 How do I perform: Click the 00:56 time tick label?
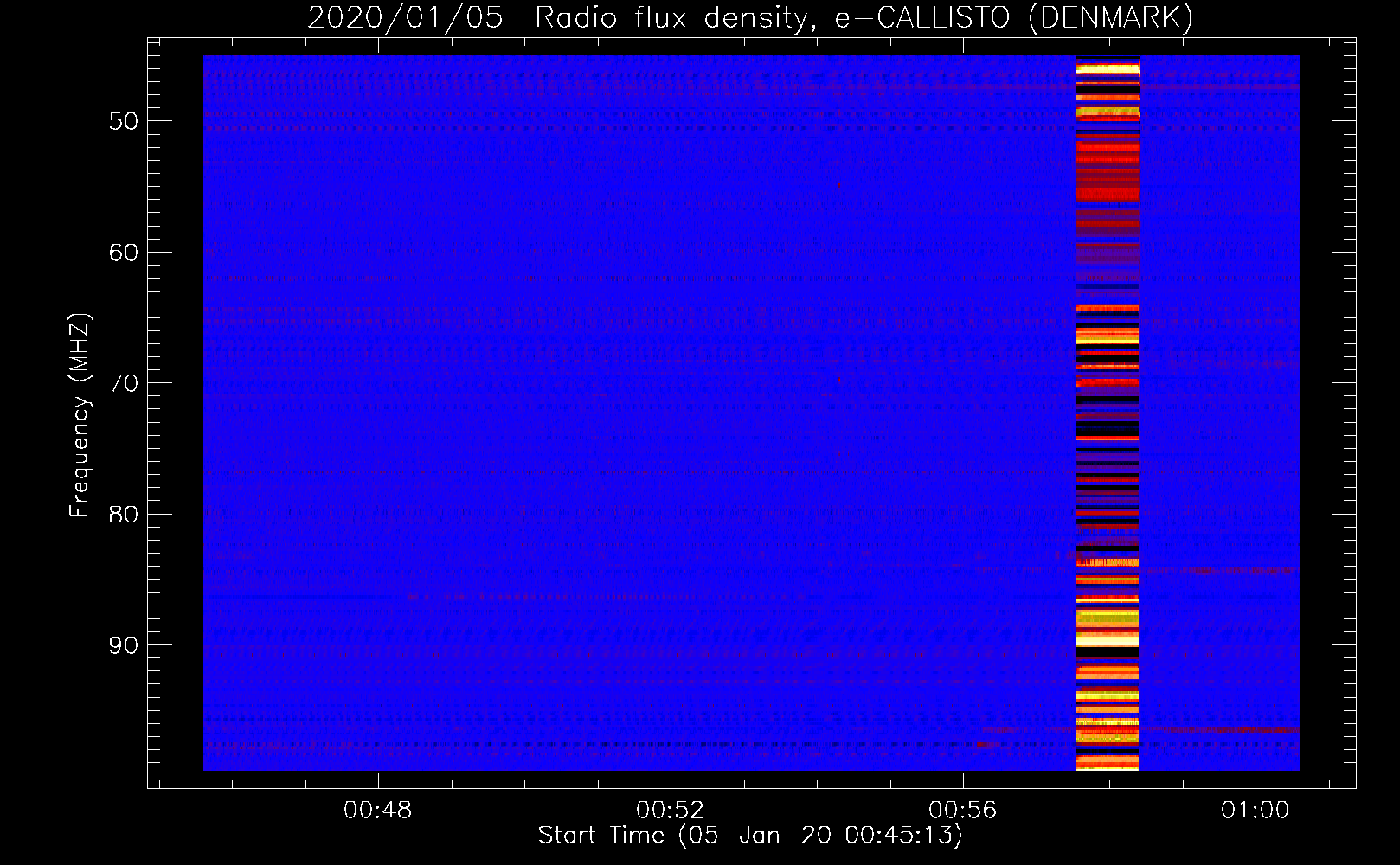[963, 811]
